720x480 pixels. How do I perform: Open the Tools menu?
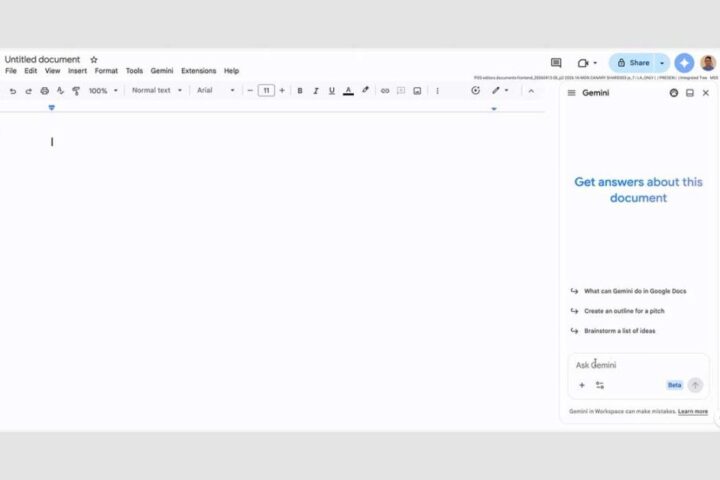[134, 71]
